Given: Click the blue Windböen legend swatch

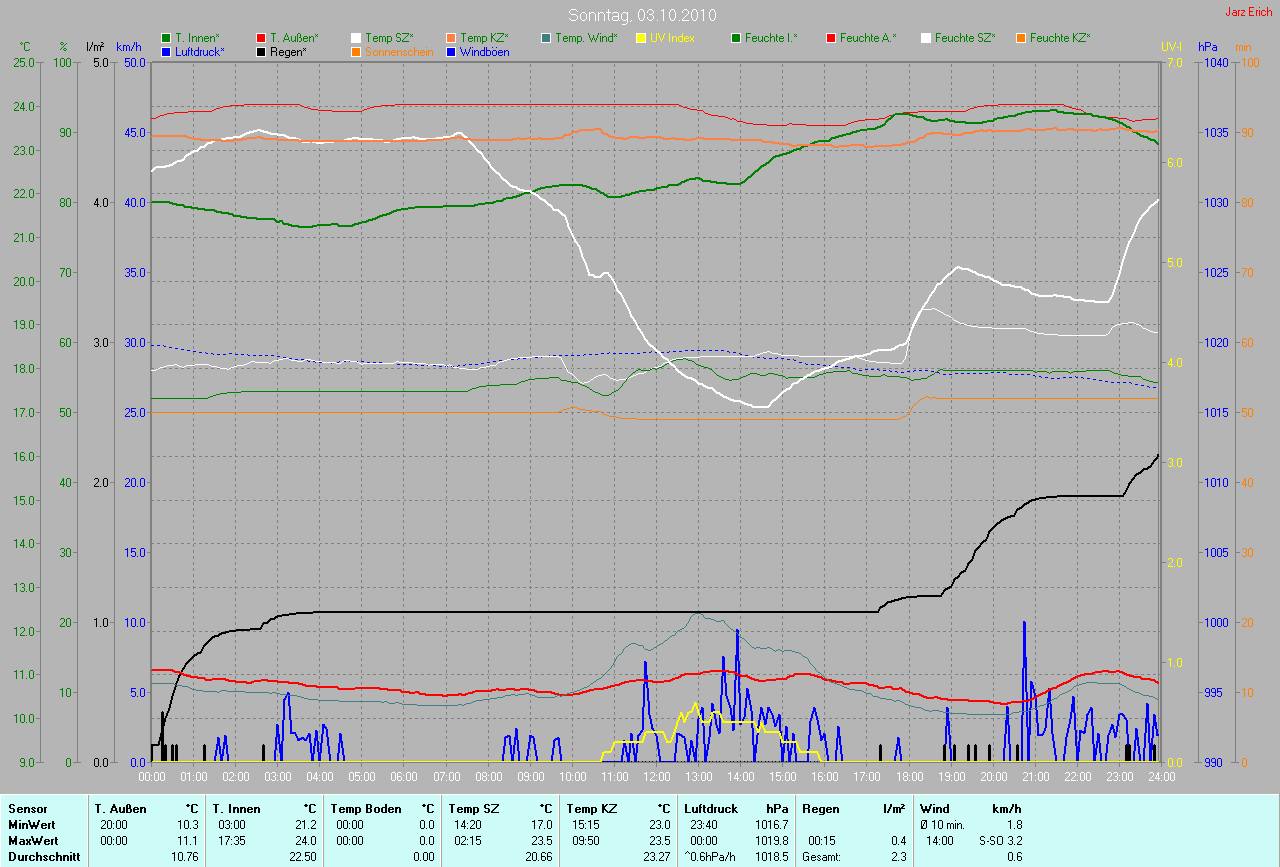Looking at the screenshot, I should 450,51.
